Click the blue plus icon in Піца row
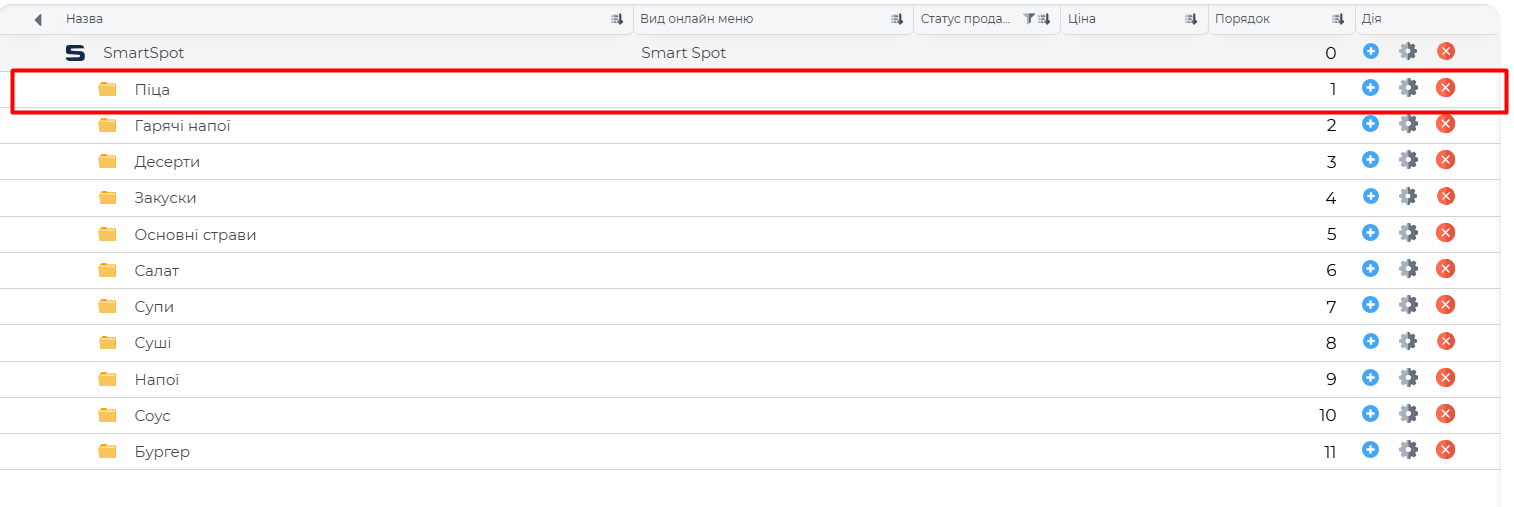The width and height of the screenshot is (1514, 507). pyautogui.click(x=1370, y=88)
